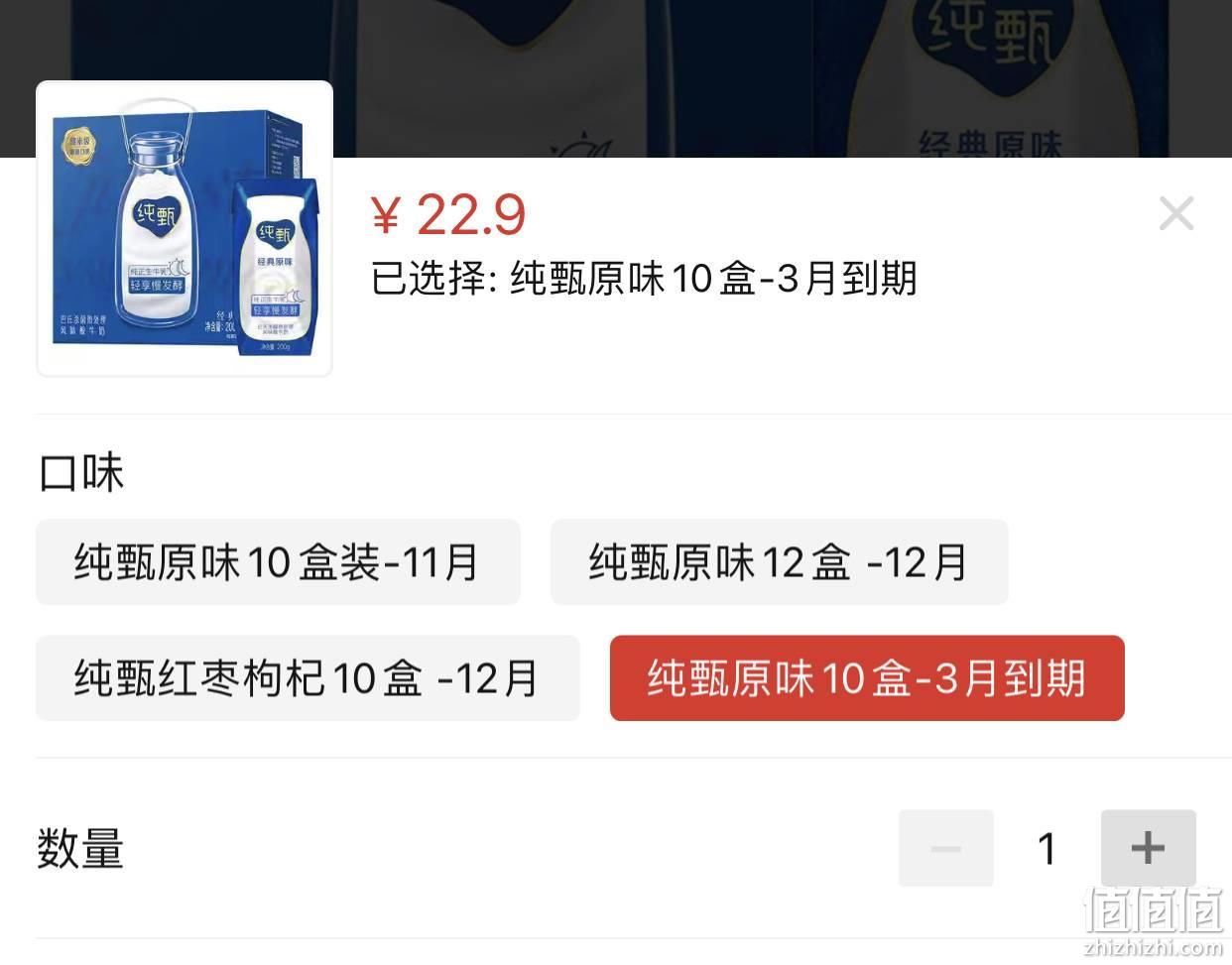Tap the 口味 section heading
The height and width of the screenshot is (965, 1232).
click(x=81, y=473)
